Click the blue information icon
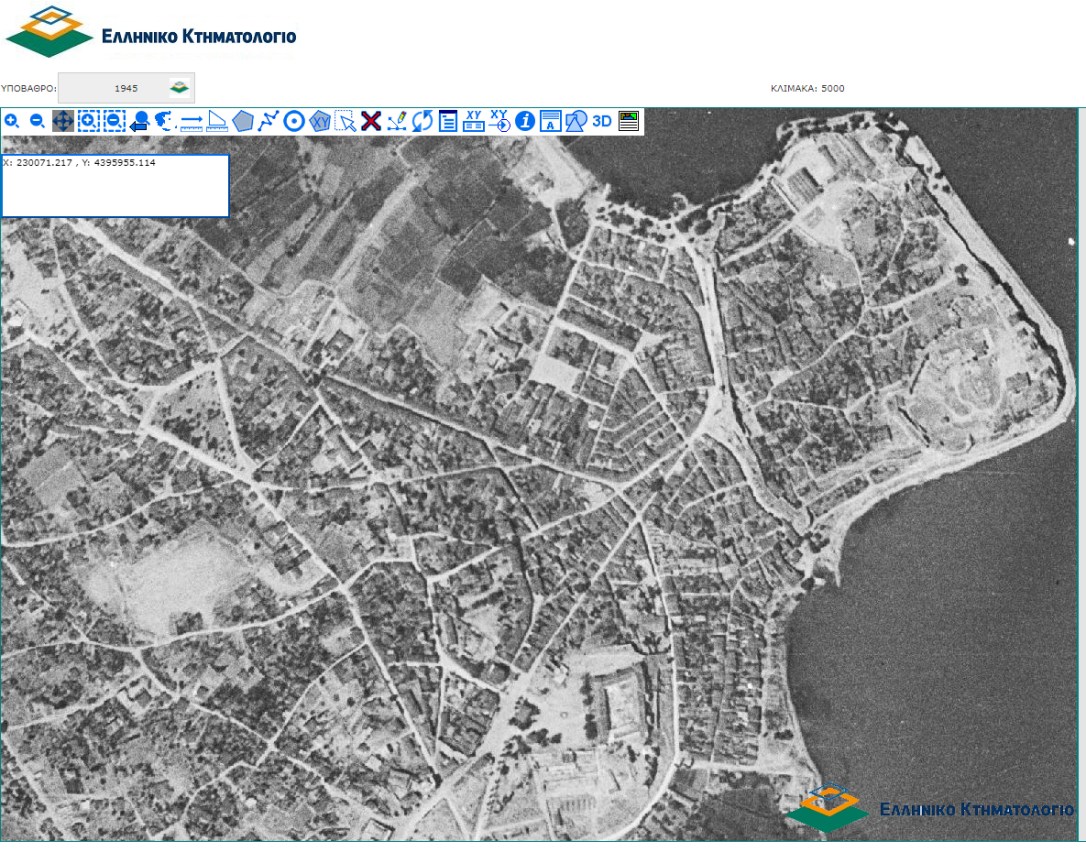 pos(525,121)
